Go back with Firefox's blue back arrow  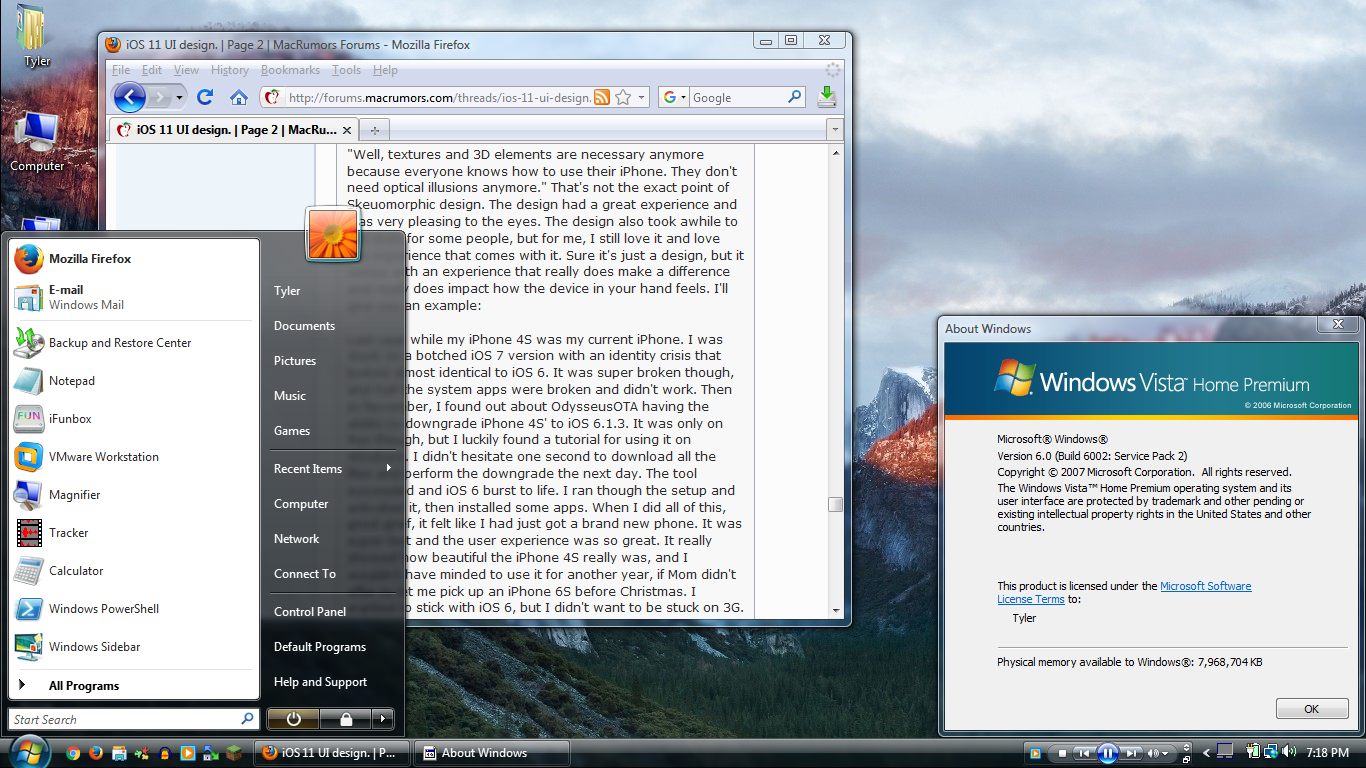[x=129, y=97]
